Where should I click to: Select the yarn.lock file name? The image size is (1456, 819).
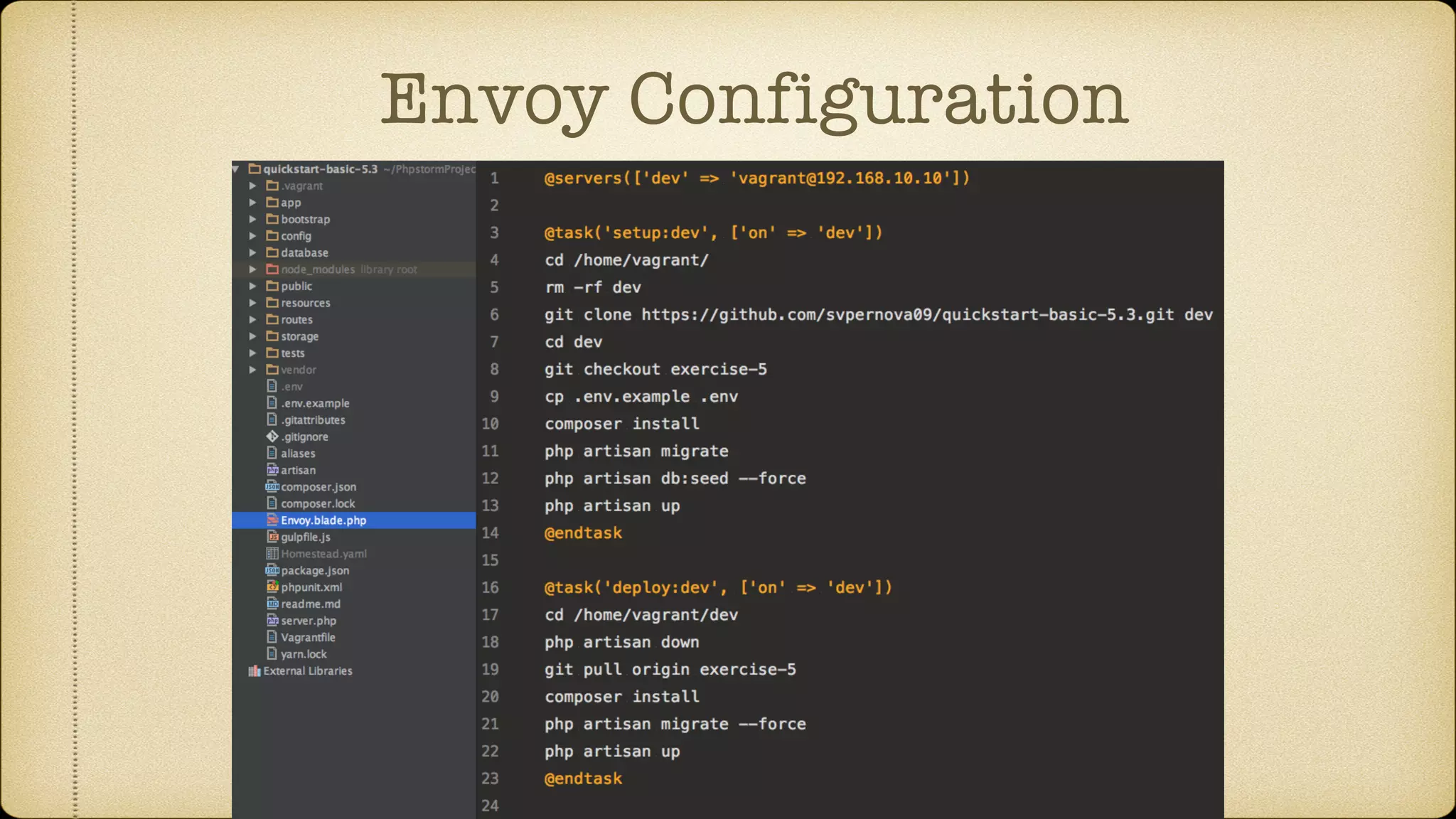[304, 654]
